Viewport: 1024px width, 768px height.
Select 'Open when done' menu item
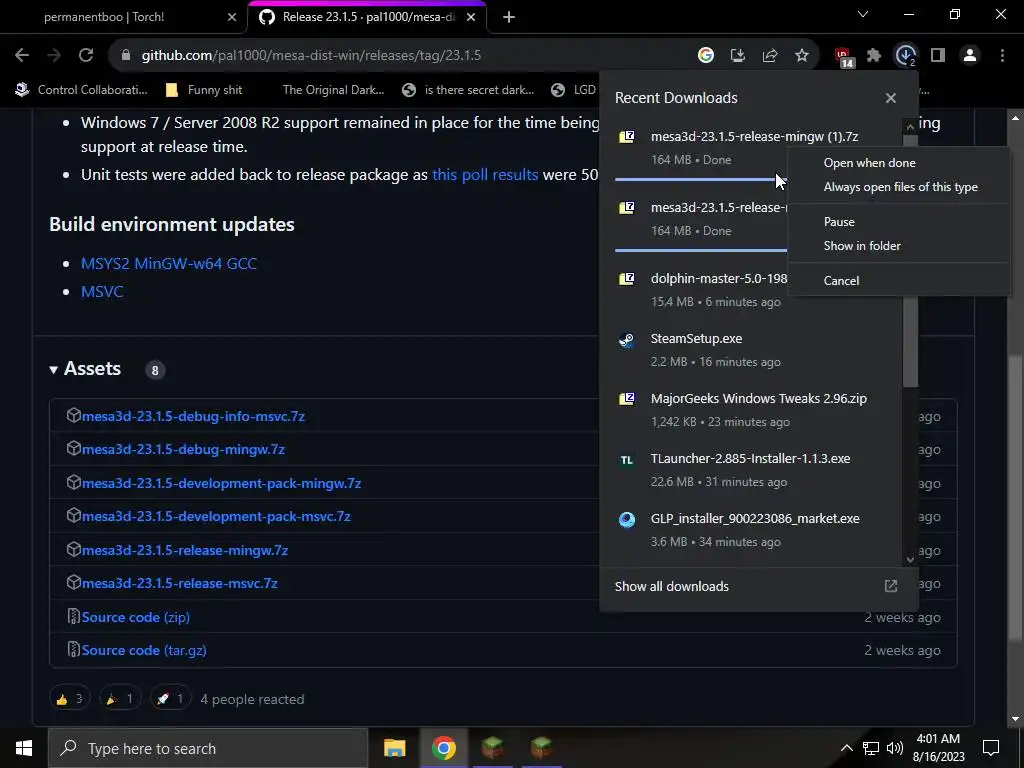point(869,163)
